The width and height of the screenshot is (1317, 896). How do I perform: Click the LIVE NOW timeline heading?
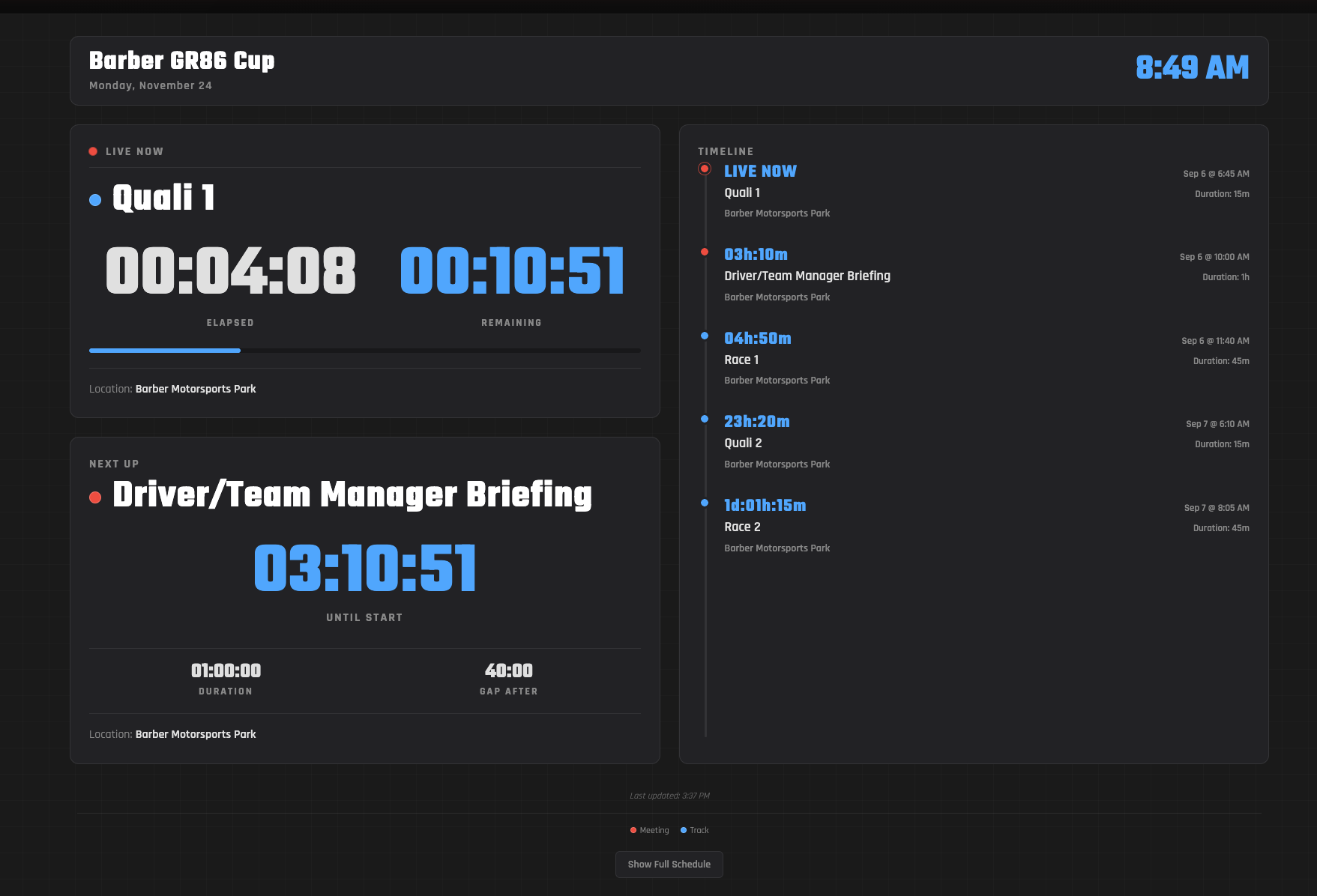[x=760, y=172]
